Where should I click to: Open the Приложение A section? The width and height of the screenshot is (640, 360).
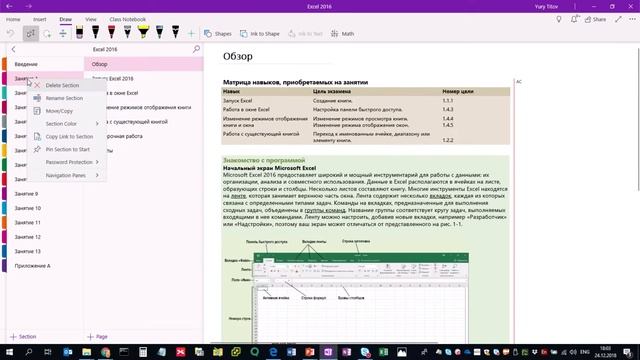coord(45,266)
